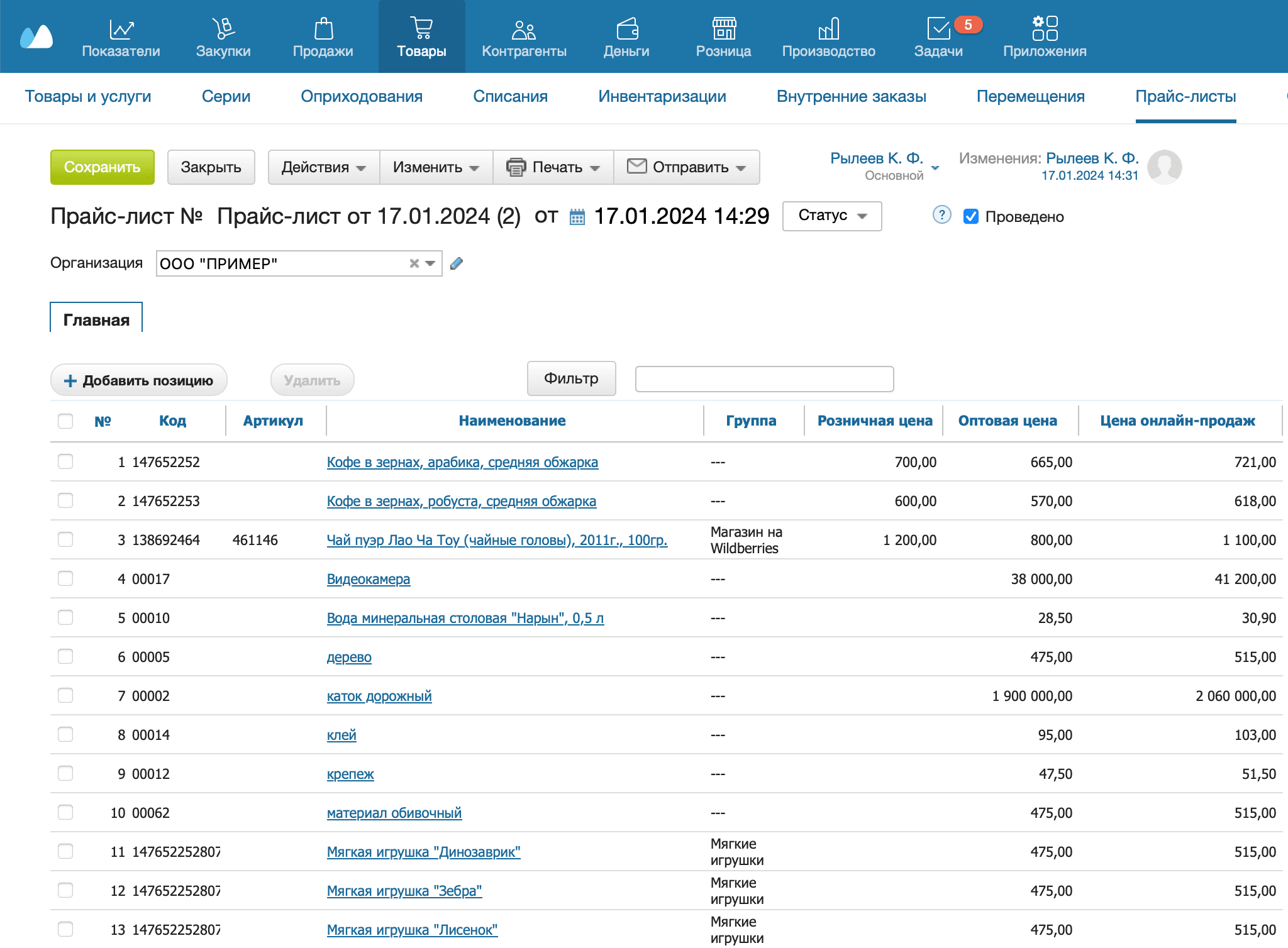Open the Закупки section icon
The height and width of the screenshot is (948, 1288).
[223, 29]
